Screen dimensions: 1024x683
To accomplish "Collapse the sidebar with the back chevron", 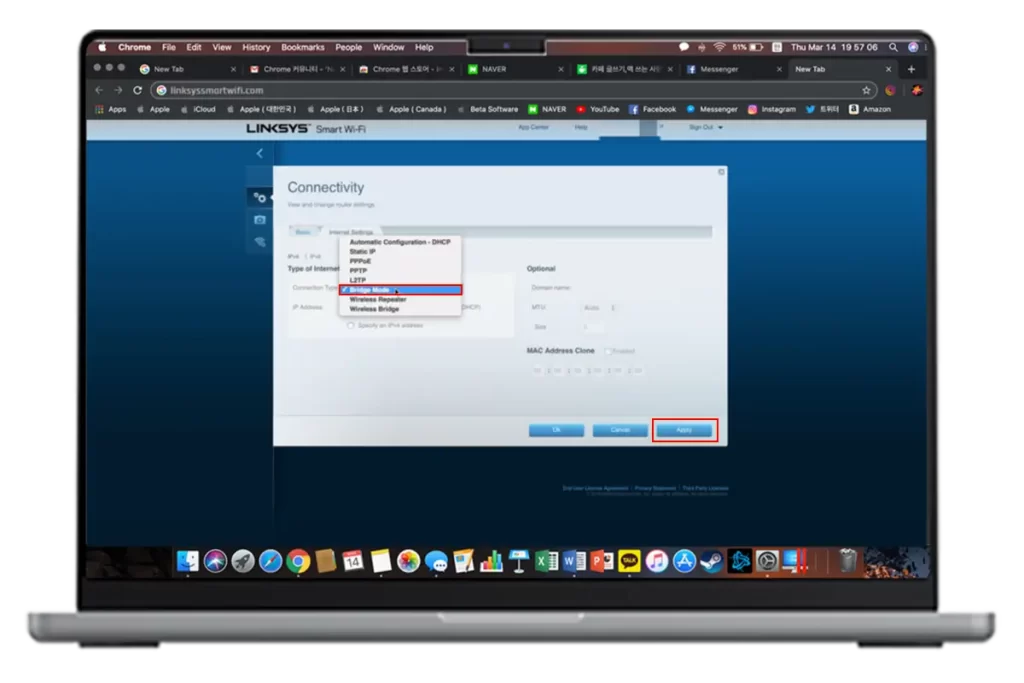I will [x=259, y=153].
